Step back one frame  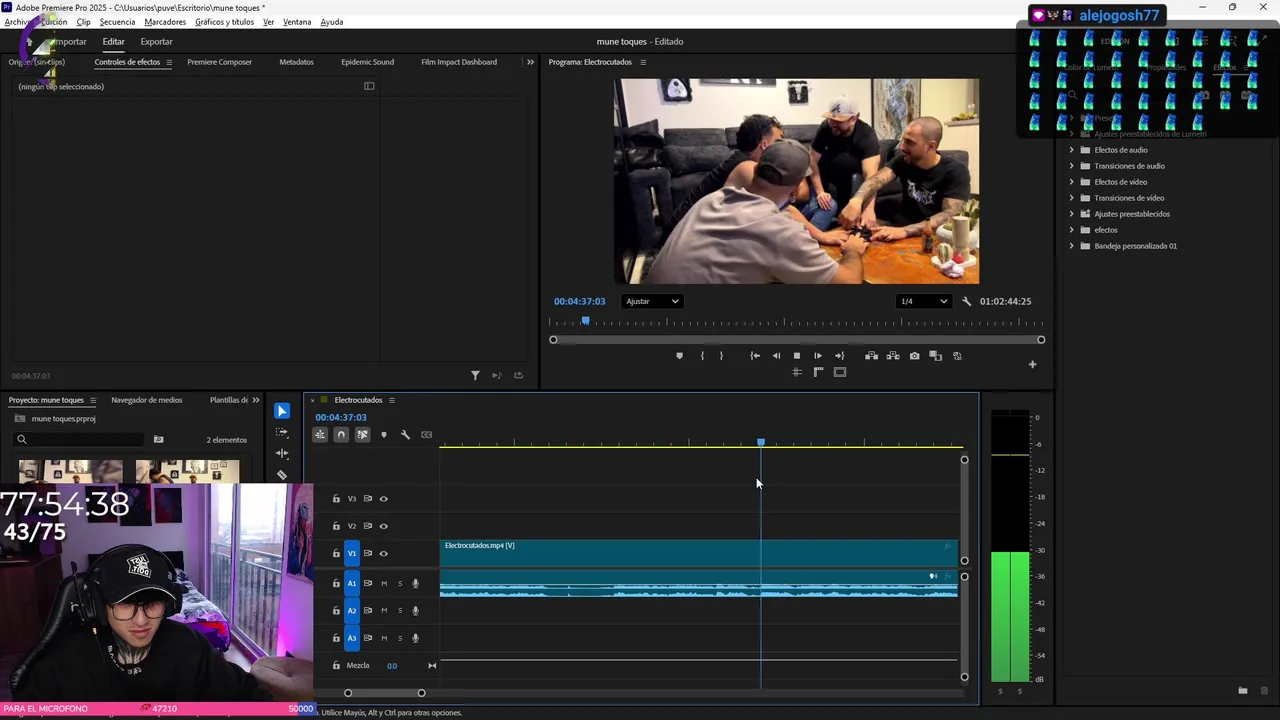[x=776, y=356]
